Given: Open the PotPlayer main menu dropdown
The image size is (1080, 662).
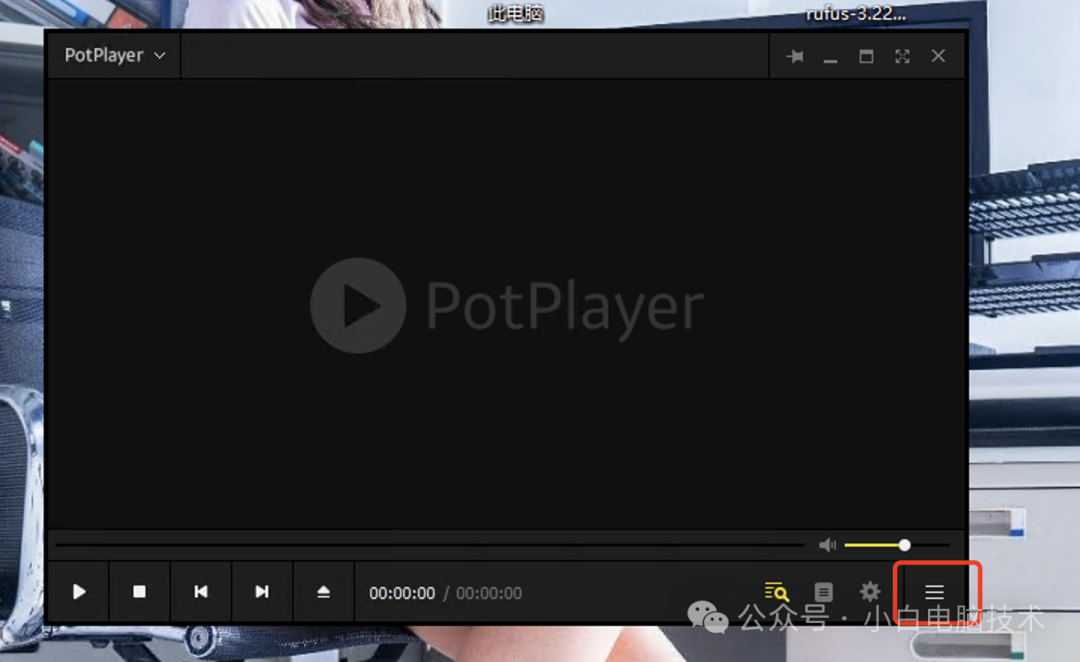Looking at the screenshot, I should pyautogui.click(x=114, y=55).
